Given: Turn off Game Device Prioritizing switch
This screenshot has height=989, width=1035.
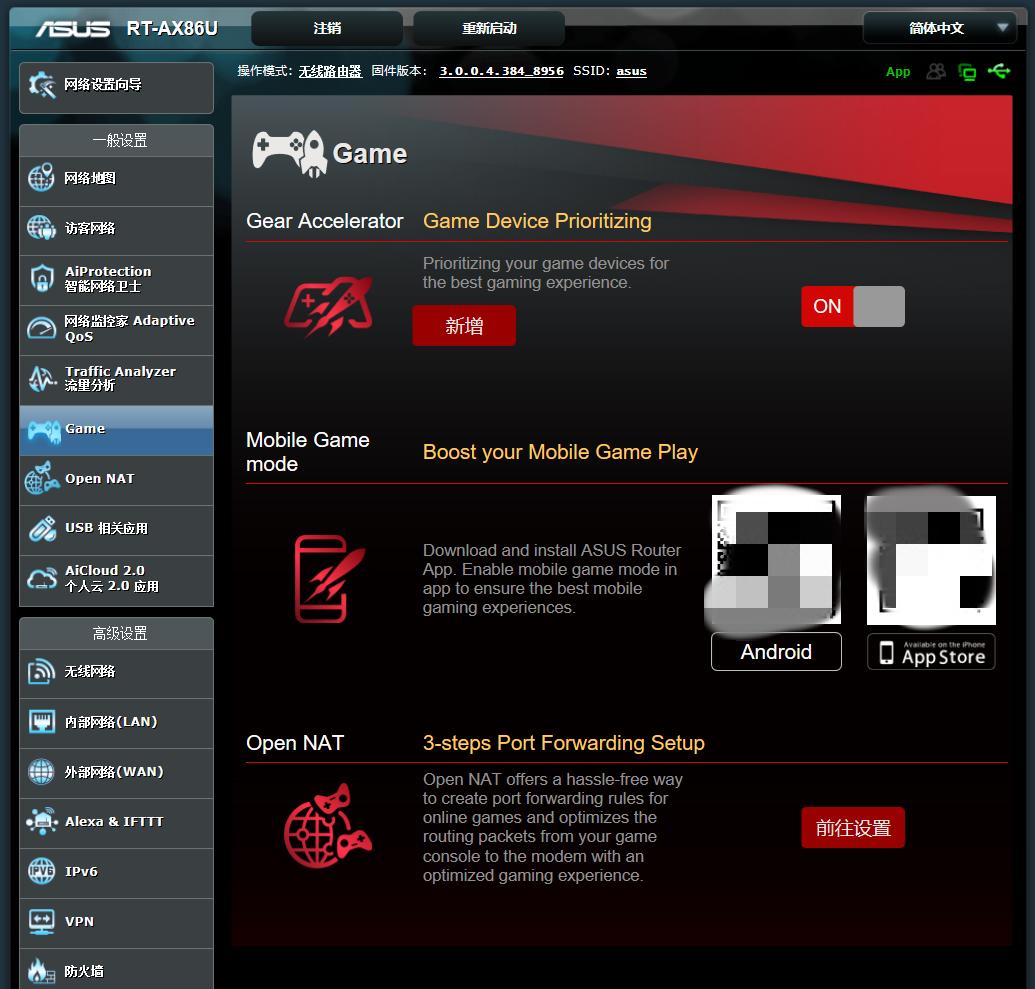Looking at the screenshot, I should tap(852, 307).
